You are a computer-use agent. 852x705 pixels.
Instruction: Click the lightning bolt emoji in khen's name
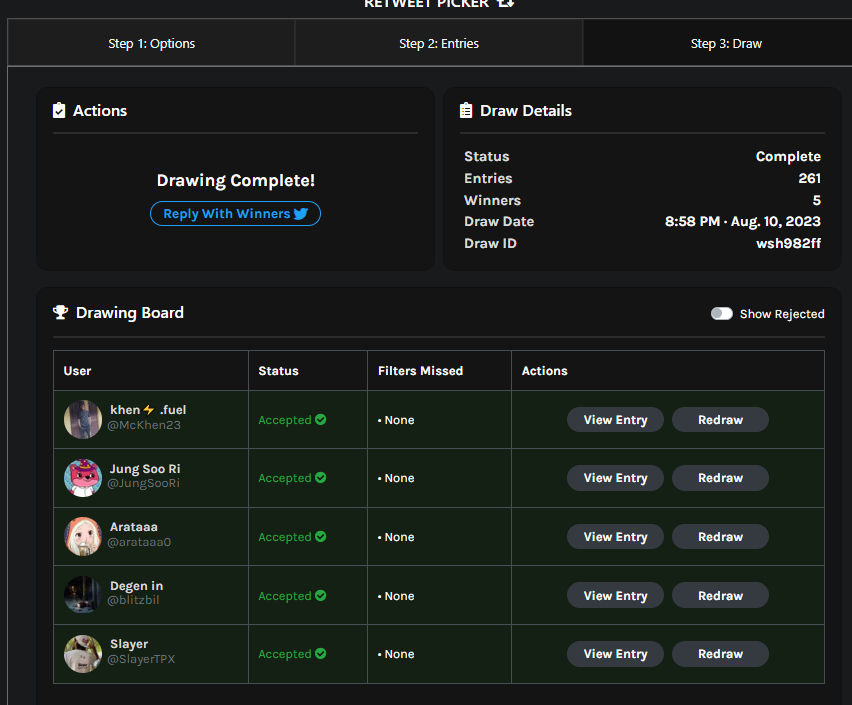coord(148,410)
